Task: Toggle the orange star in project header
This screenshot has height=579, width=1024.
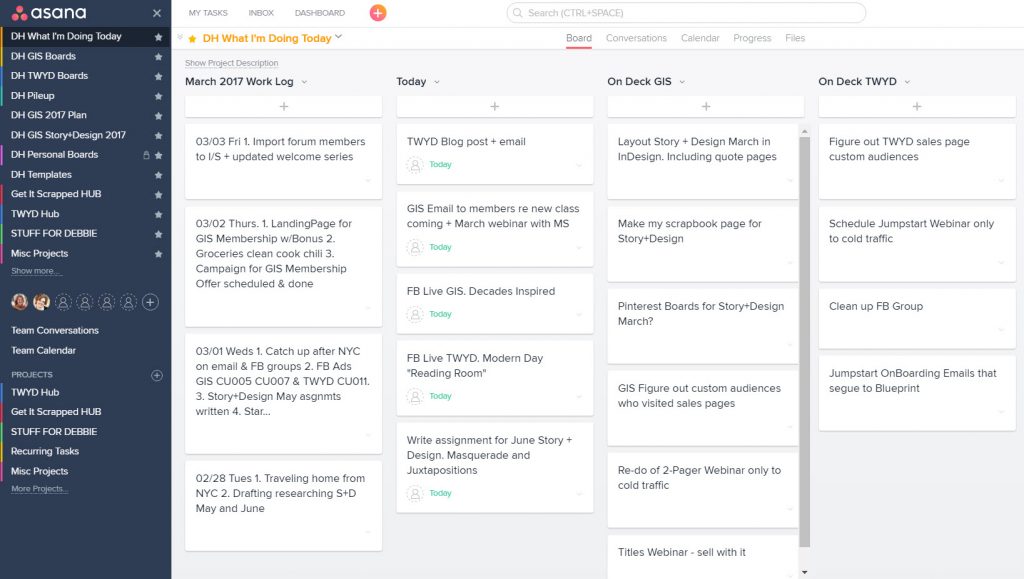Action: pyautogui.click(x=192, y=39)
